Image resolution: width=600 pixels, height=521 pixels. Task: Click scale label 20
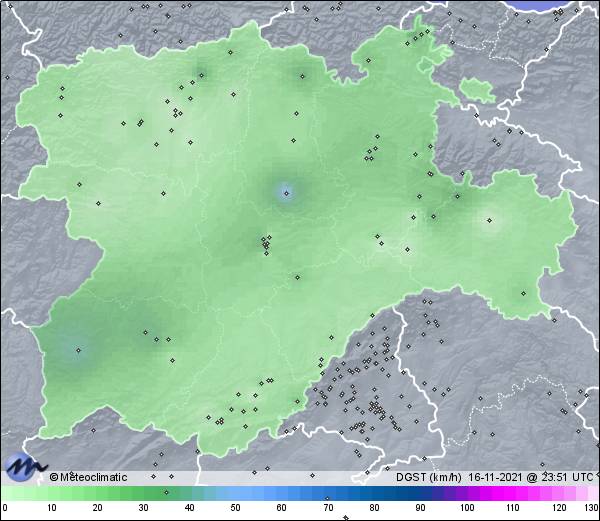98,508
